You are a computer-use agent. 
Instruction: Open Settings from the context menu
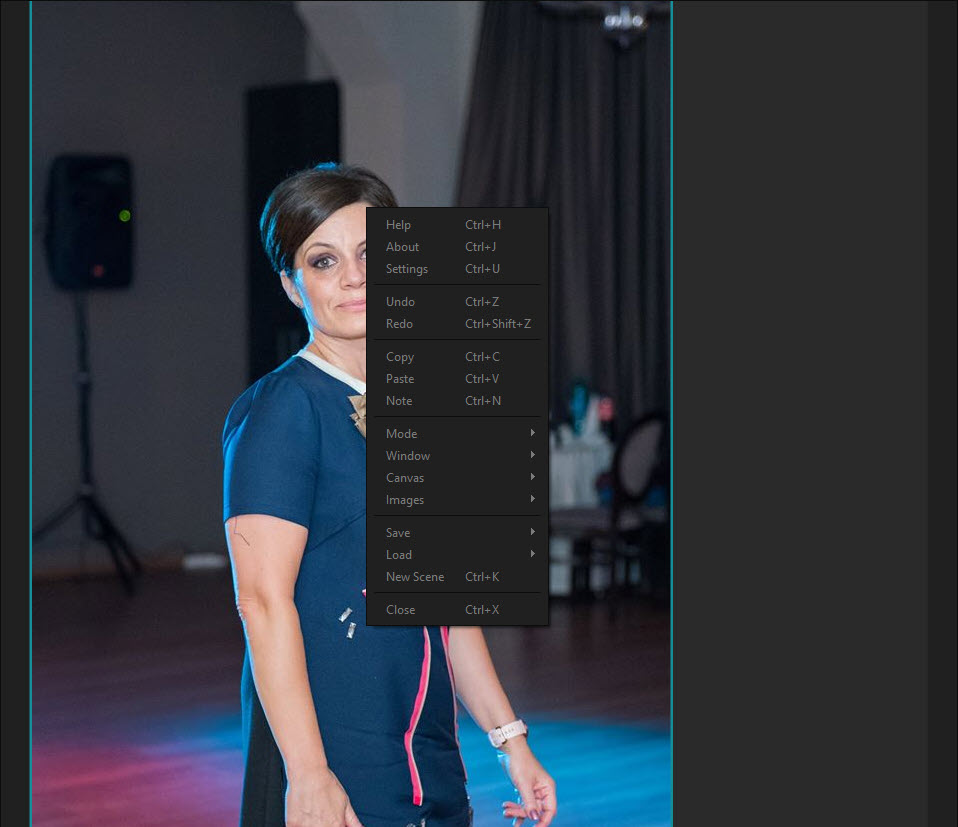(457, 269)
